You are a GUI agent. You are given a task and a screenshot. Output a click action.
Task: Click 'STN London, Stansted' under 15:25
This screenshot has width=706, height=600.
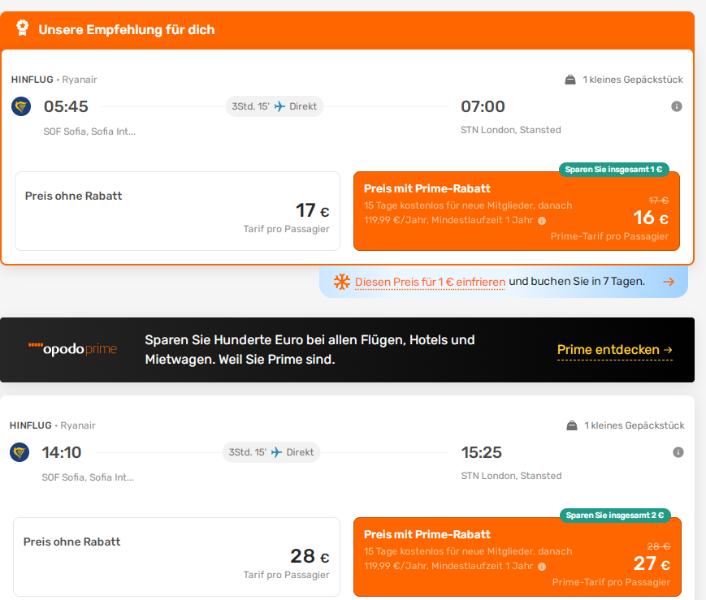(511, 476)
